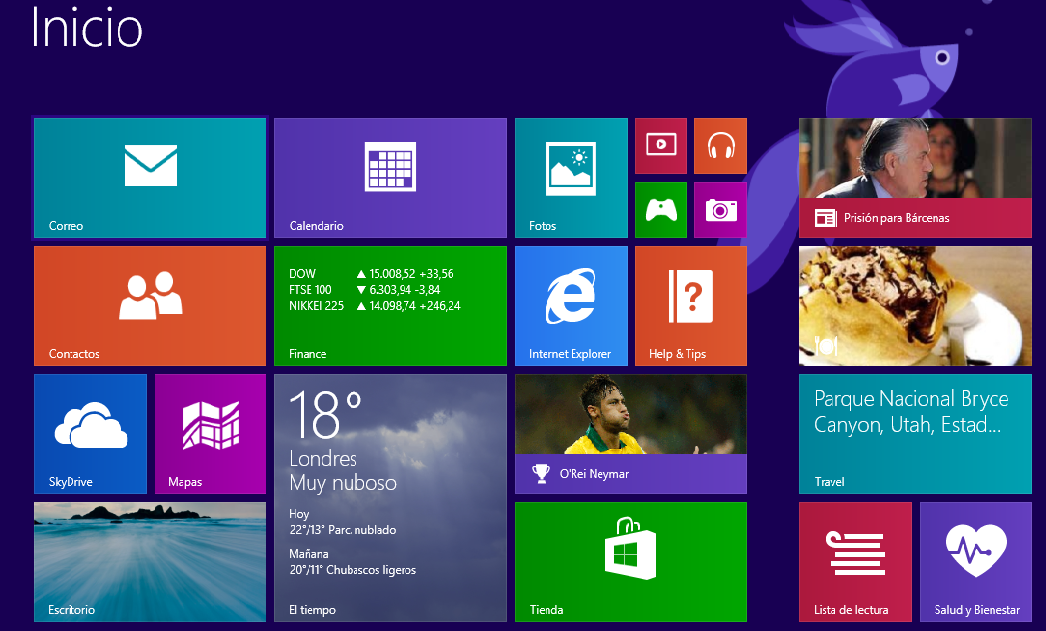Viewport: 1046px width, 631px height.
Task: Click the FTSE 100 row in Finance
Action: [365, 290]
